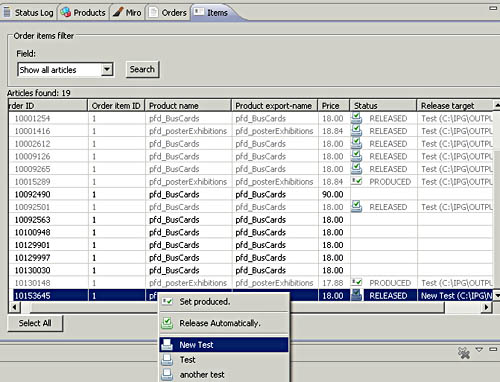Viewport: 500px width, 382px height.
Task: Sort by Order item ID column header
Action: click(116, 106)
